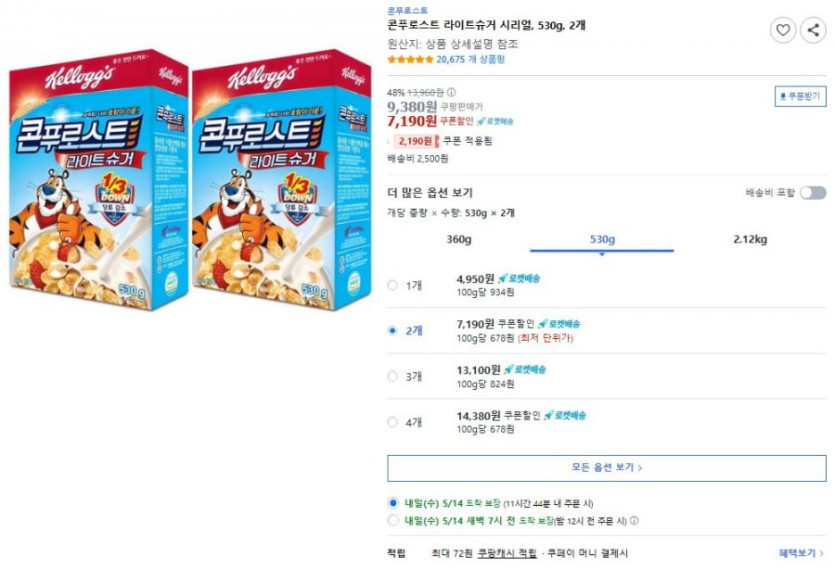Select the 530g weight tab
Screen dimensions: 835x571
point(602,239)
